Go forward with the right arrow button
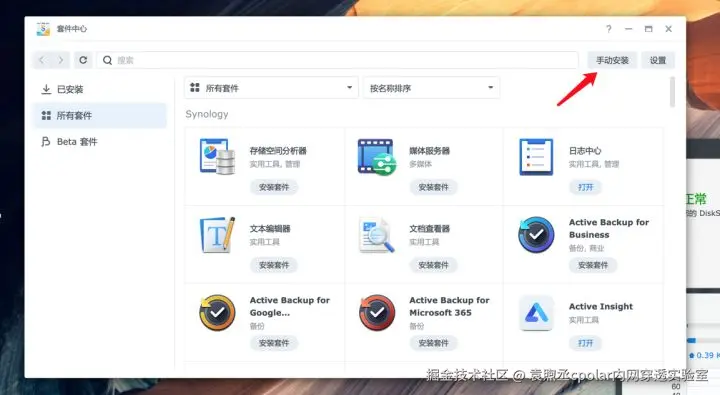The width and height of the screenshot is (720, 395). 61,60
